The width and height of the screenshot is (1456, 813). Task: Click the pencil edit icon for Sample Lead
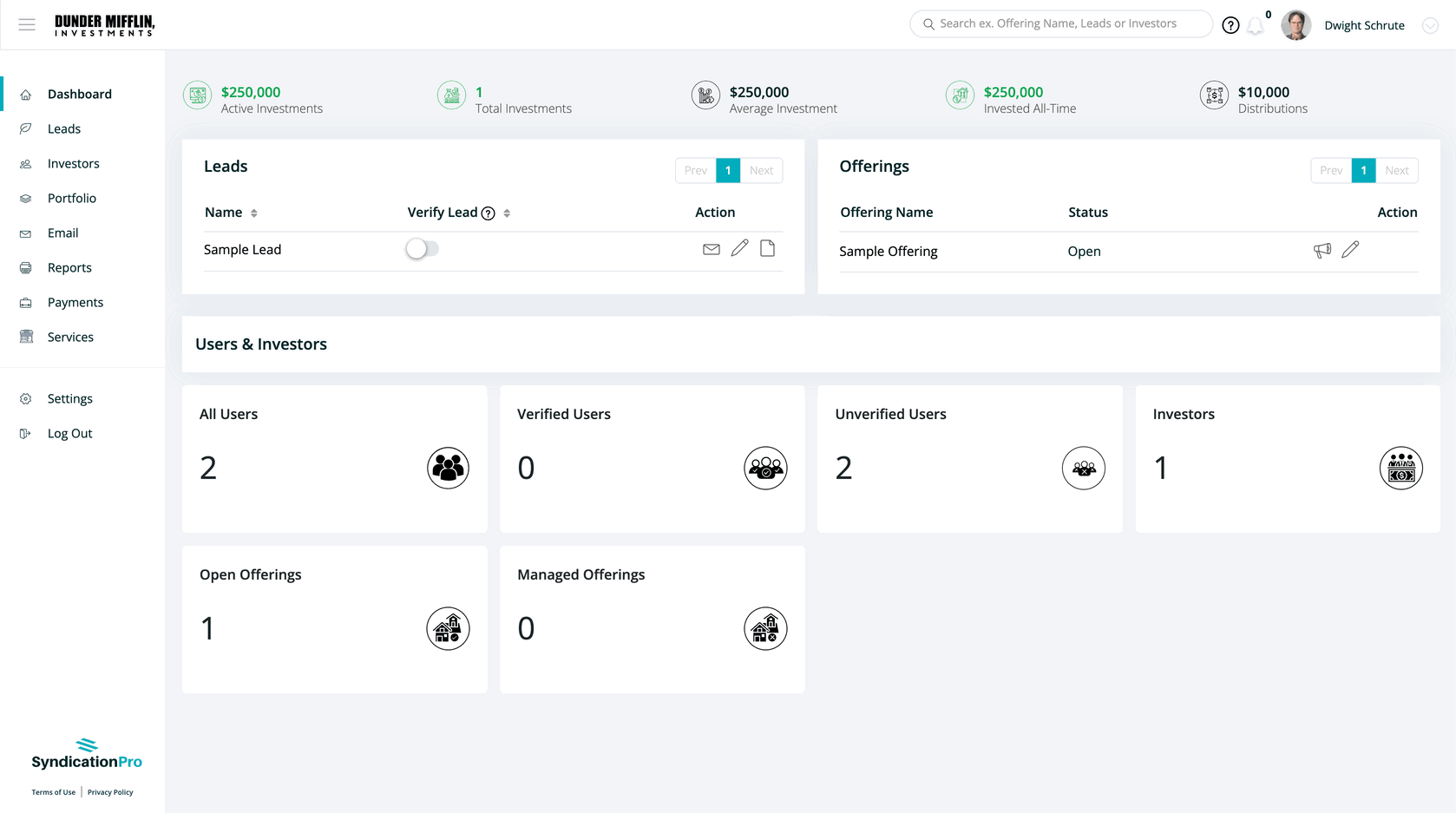point(739,249)
